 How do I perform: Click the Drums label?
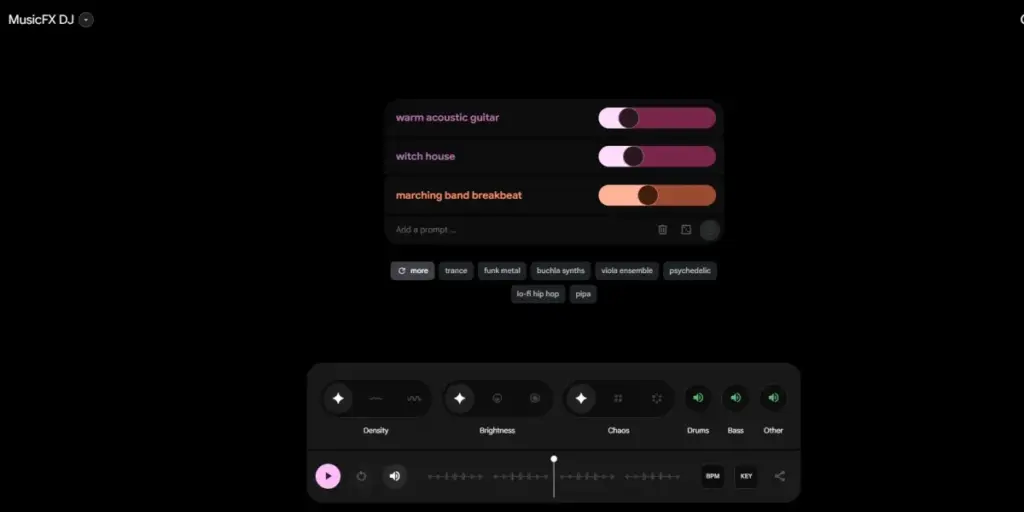pos(698,430)
